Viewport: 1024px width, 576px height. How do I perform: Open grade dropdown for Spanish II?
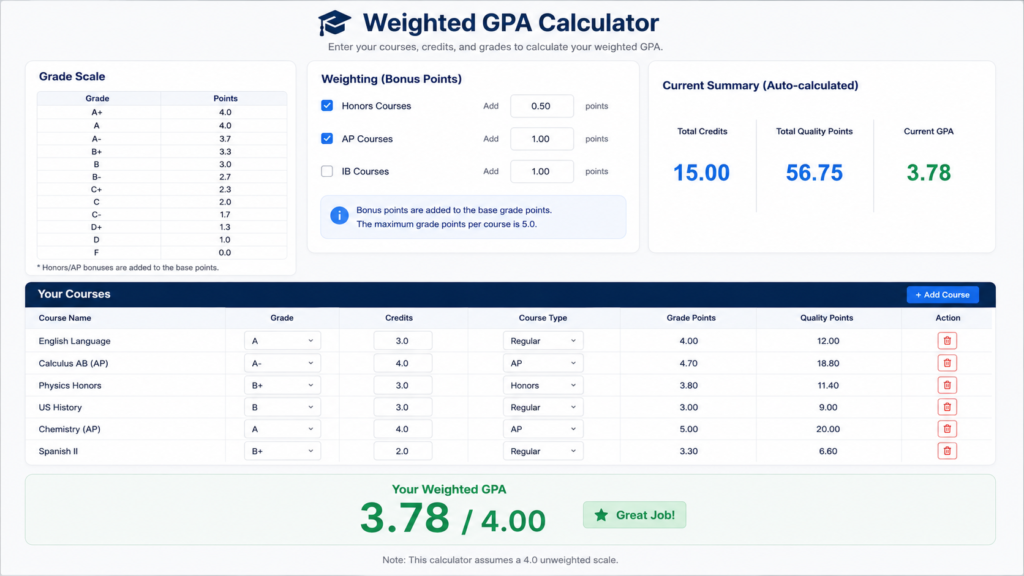point(282,451)
